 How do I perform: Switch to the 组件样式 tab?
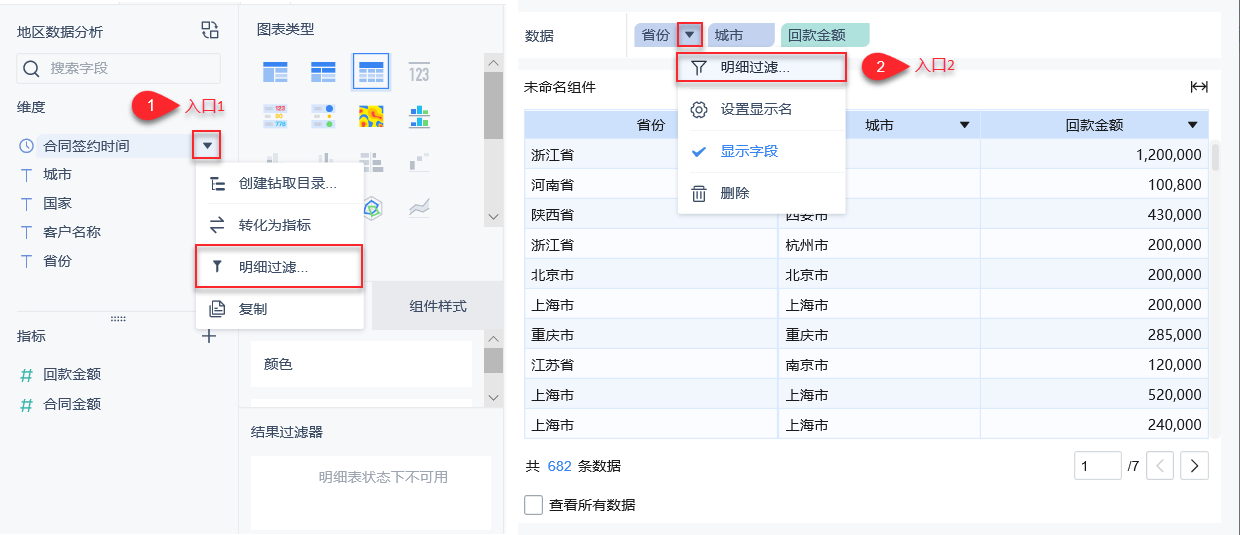tap(437, 306)
